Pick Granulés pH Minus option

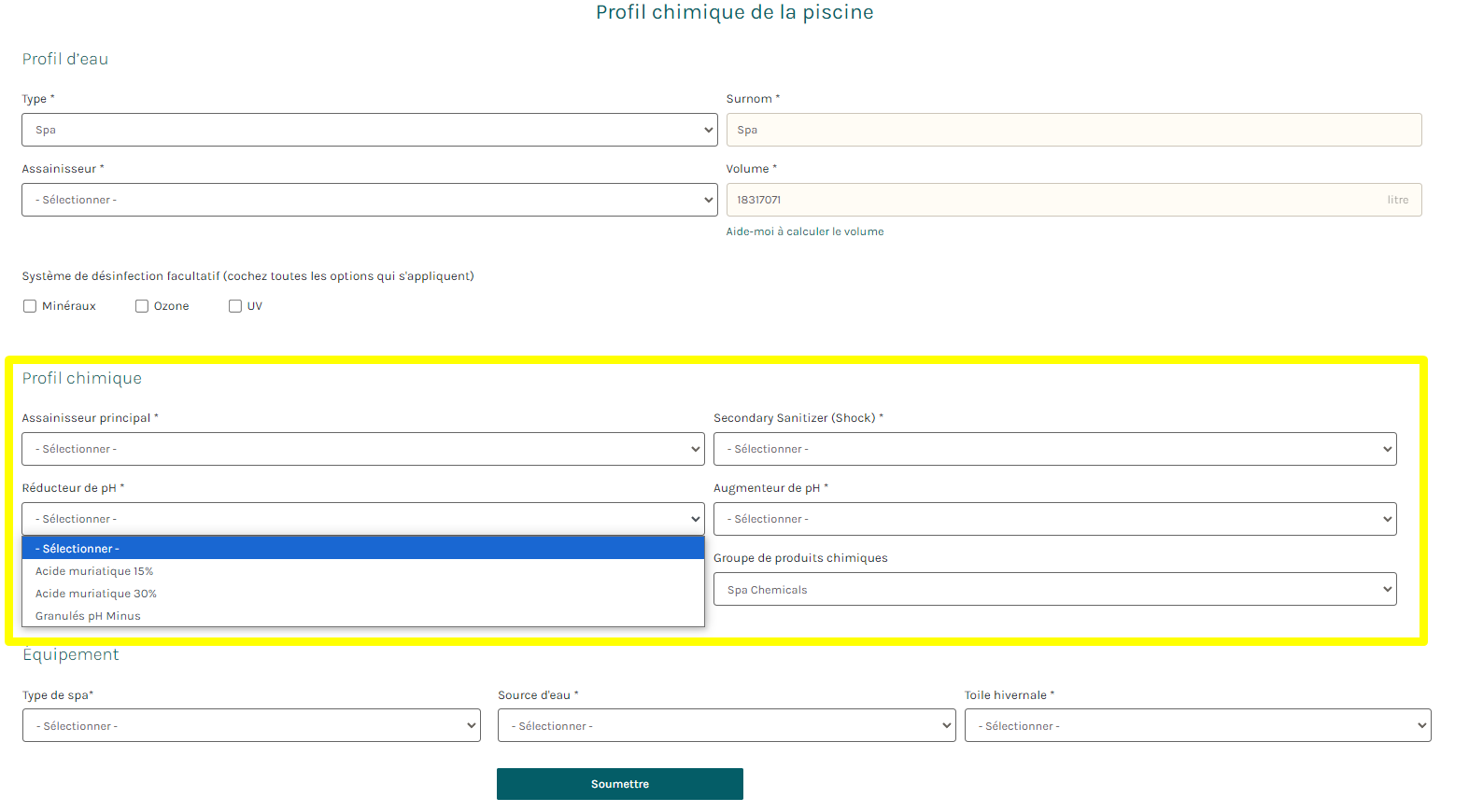click(x=363, y=616)
